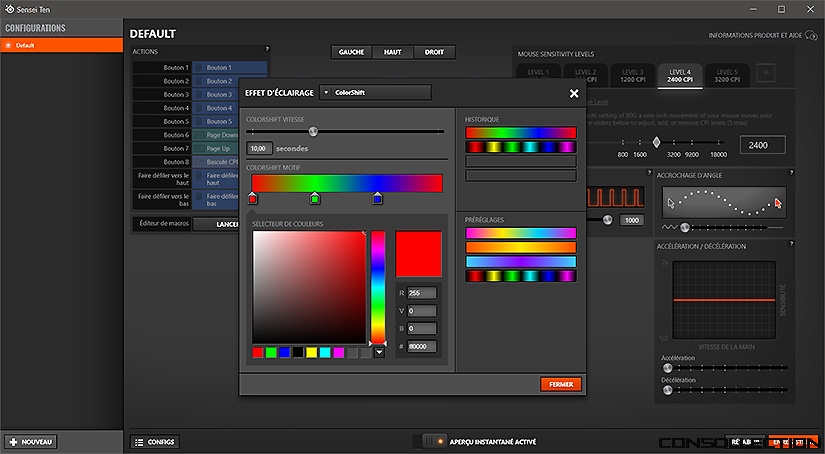Click the Accrochage d'angle help icon

791,173
